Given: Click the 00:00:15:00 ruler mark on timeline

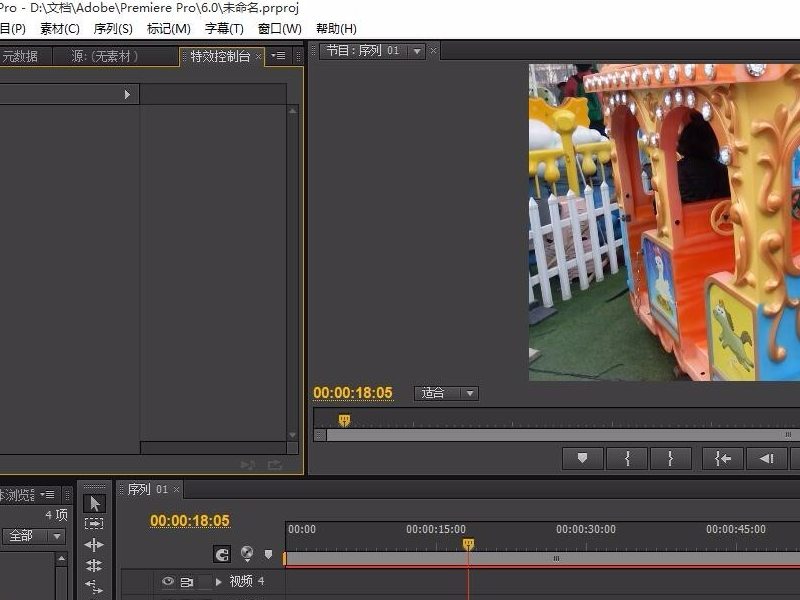Looking at the screenshot, I should pyautogui.click(x=436, y=529).
